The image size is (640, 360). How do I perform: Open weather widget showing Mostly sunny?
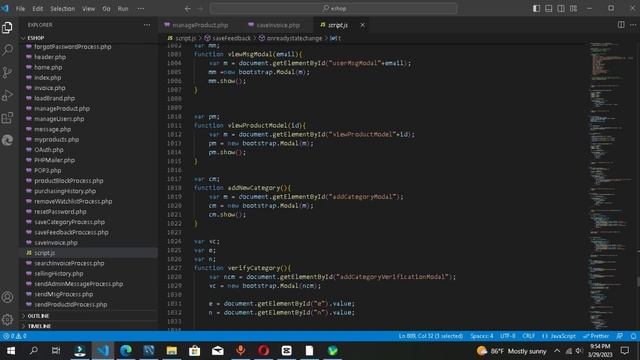pyautogui.click(x=511, y=351)
